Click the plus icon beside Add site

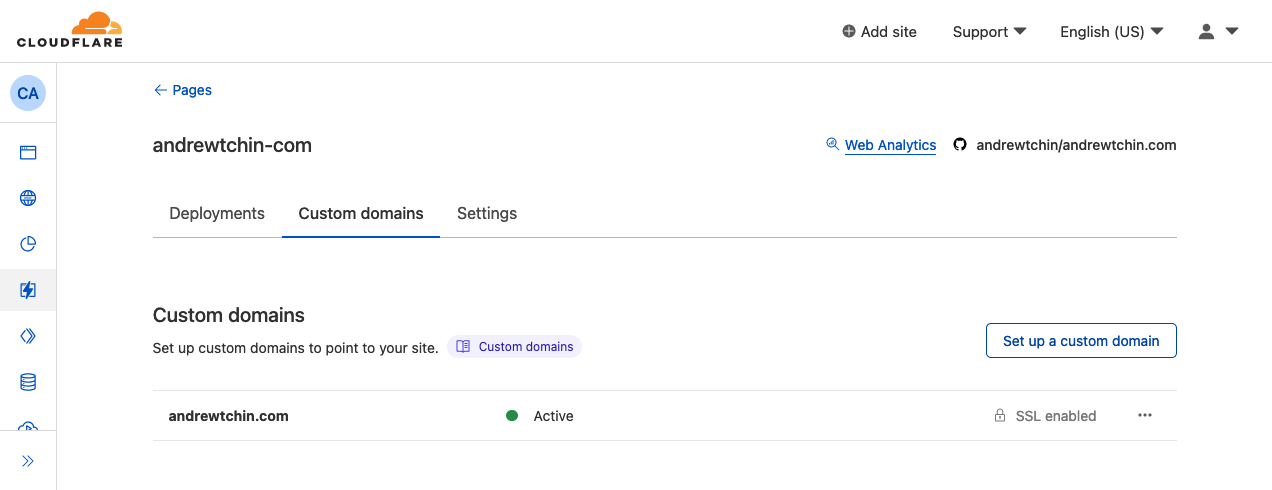coord(849,31)
